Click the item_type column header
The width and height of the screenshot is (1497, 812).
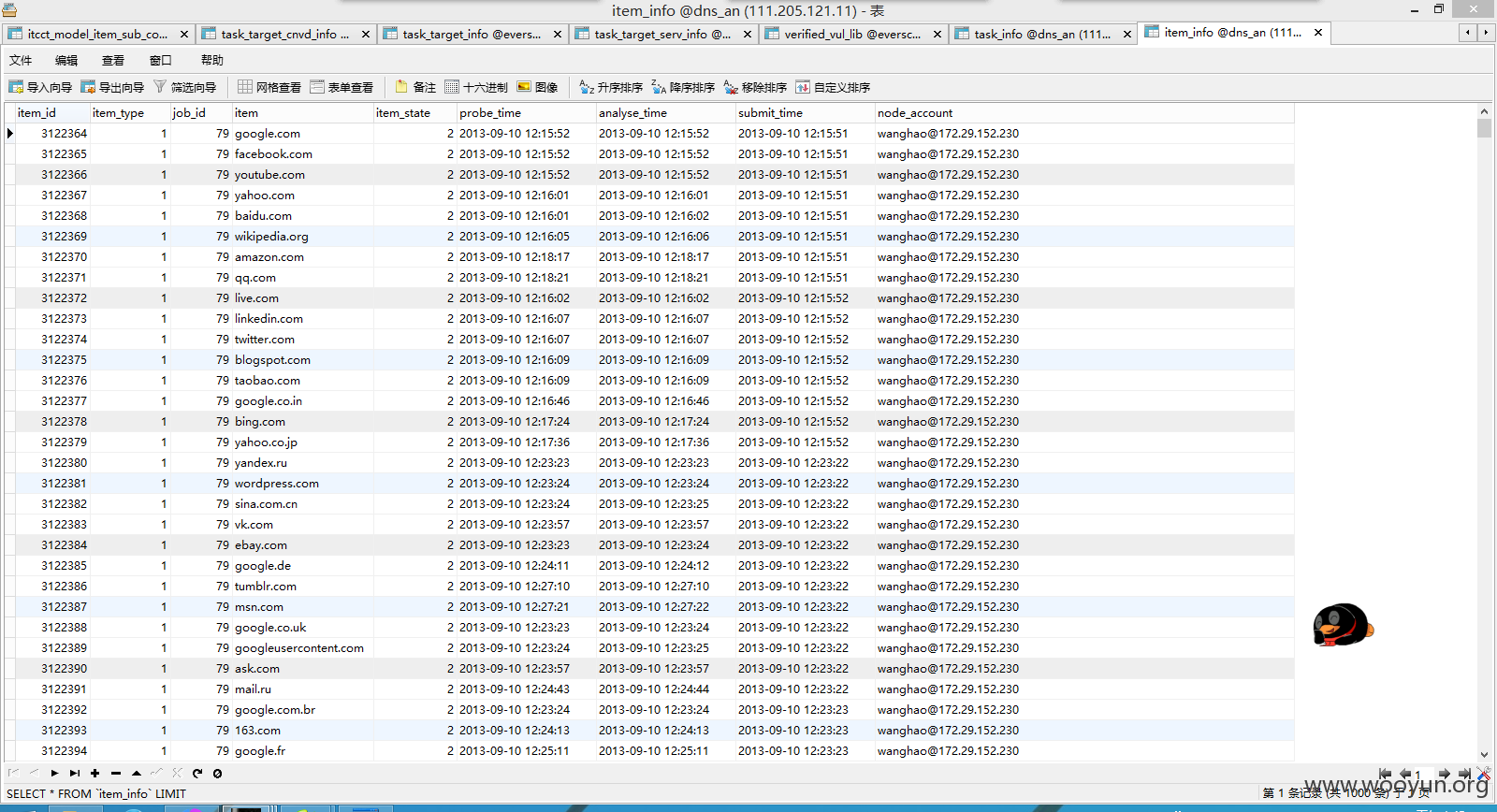pyautogui.click(x=130, y=112)
